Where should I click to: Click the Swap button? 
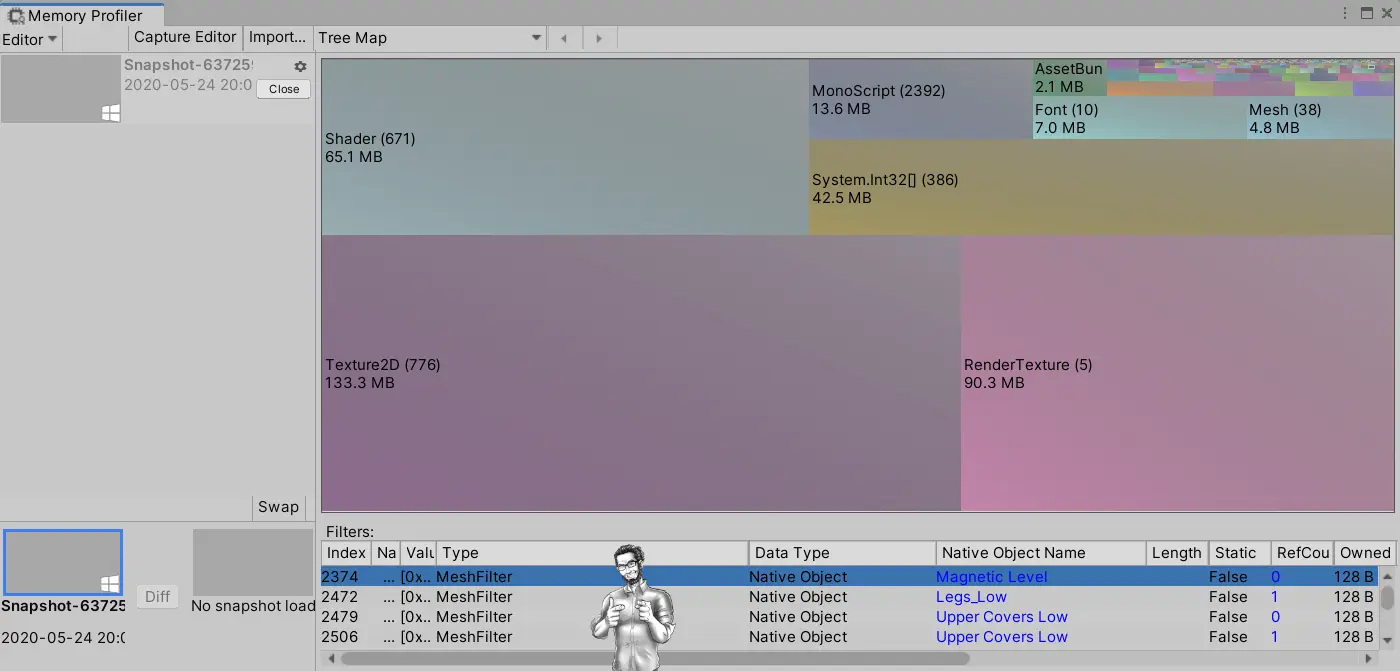[279, 507]
